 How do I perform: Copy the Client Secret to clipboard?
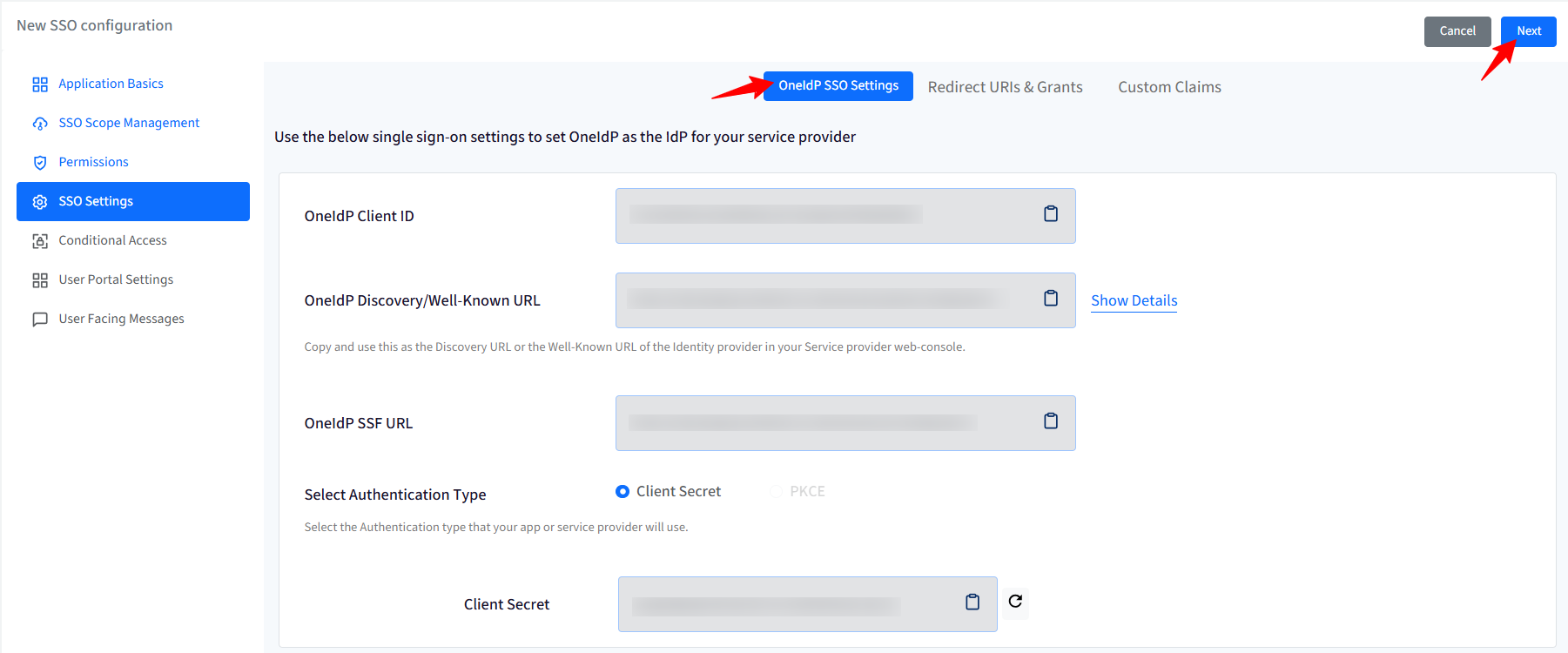pyautogui.click(x=972, y=603)
